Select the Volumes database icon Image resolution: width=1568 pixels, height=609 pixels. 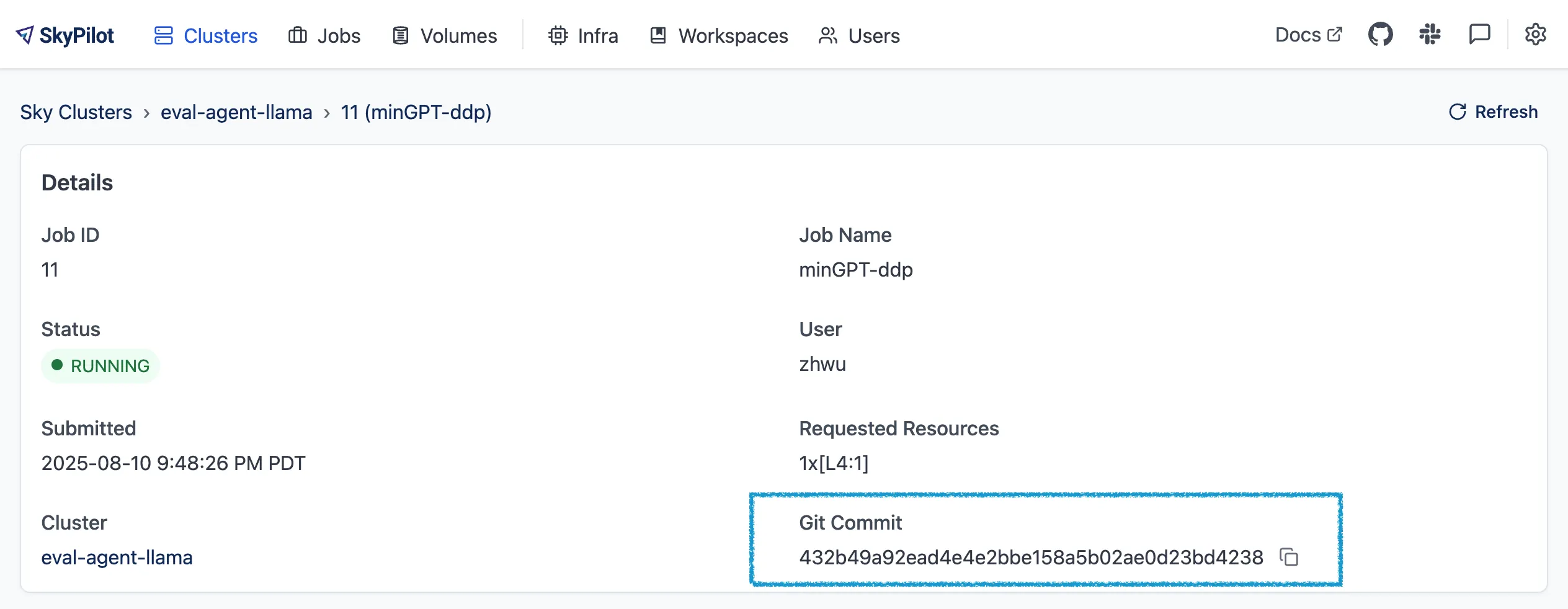pos(400,35)
